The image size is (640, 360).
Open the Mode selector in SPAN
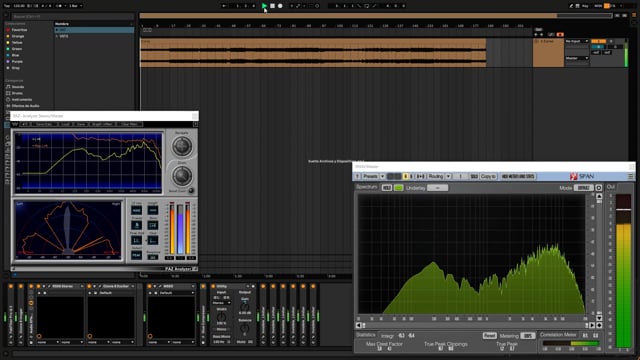584,188
